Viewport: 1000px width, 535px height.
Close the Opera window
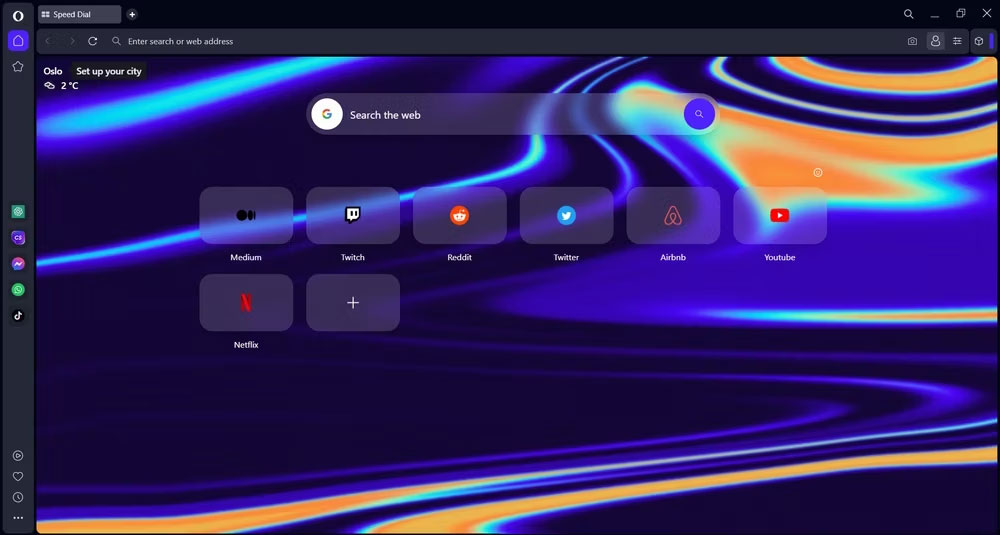987,13
